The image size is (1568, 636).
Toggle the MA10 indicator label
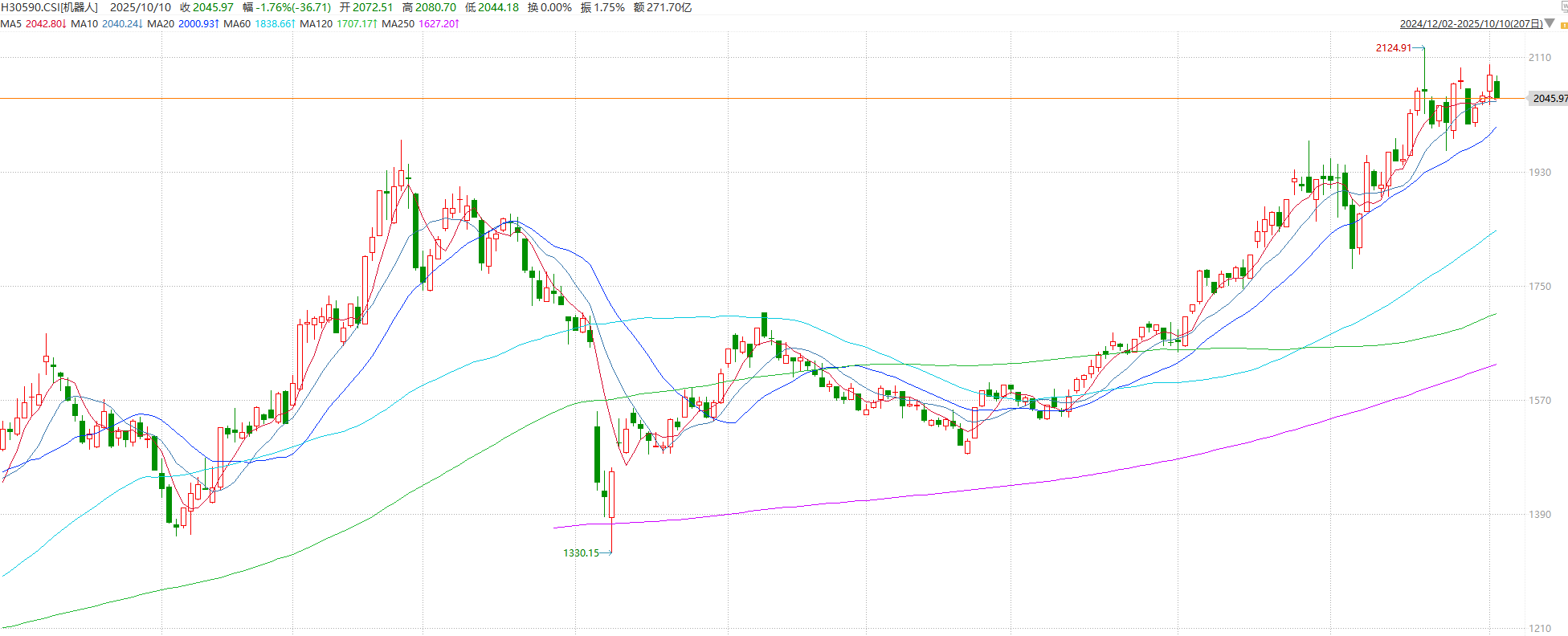(84, 24)
